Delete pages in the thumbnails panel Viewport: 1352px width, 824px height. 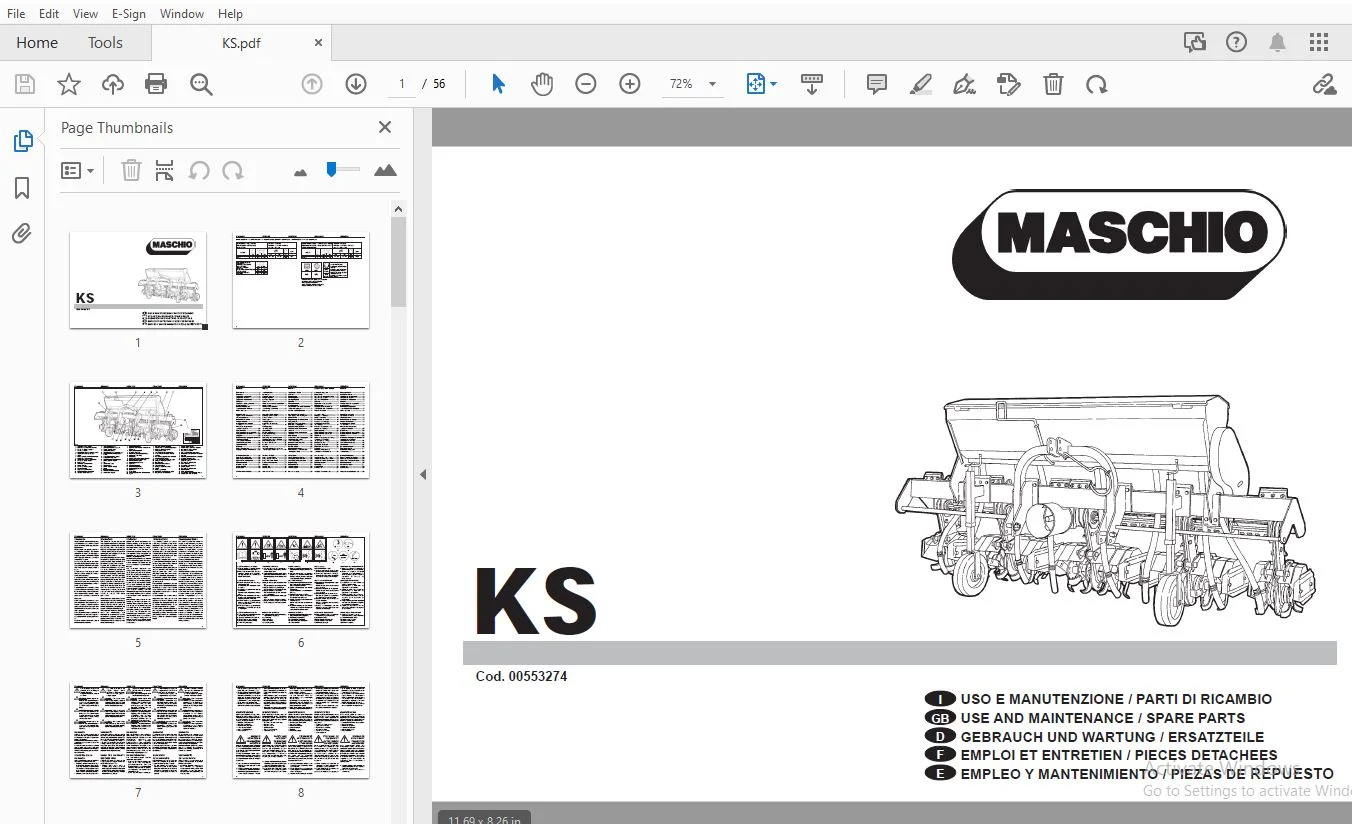coord(131,171)
